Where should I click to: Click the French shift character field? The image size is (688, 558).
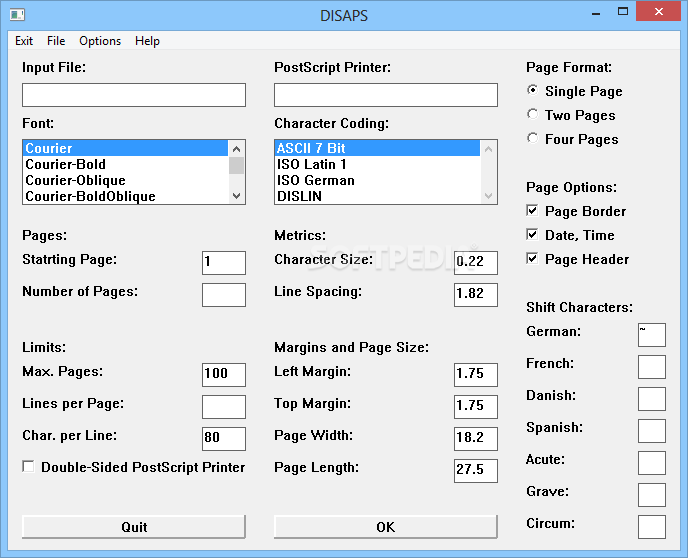(x=652, y=367)
